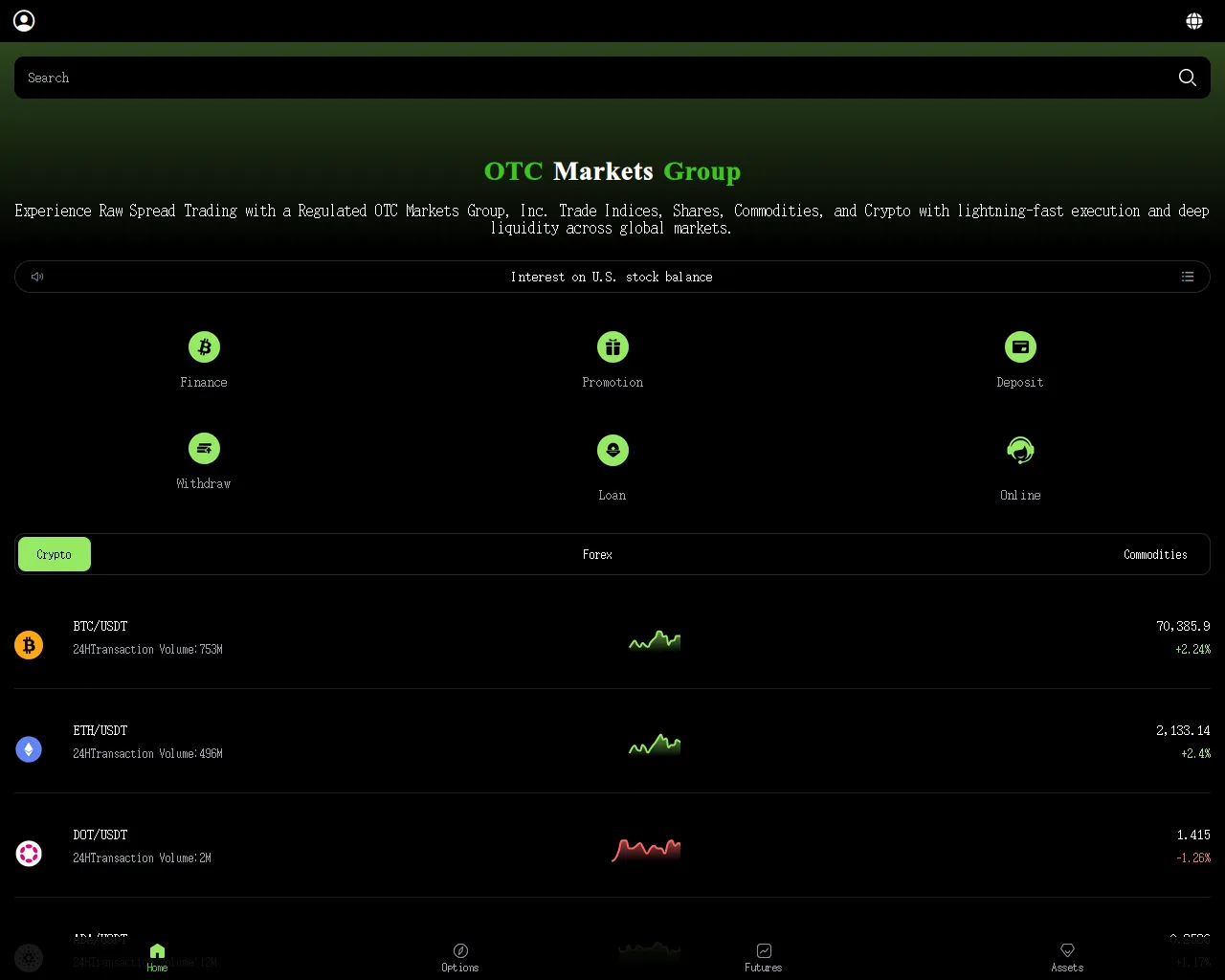Open the Withdraw icon

click(204, 448)
